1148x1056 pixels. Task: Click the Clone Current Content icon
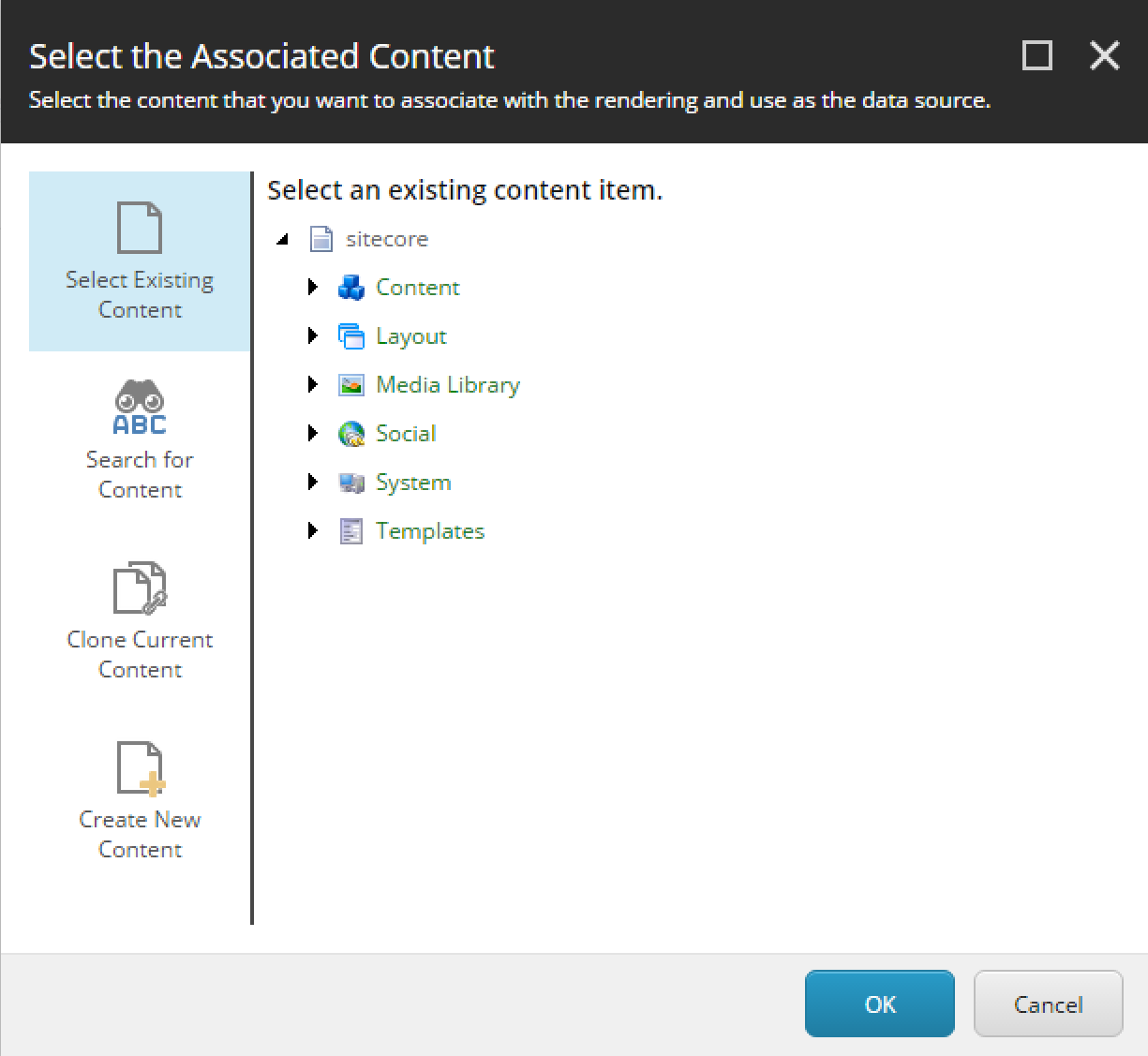point(140,588)
